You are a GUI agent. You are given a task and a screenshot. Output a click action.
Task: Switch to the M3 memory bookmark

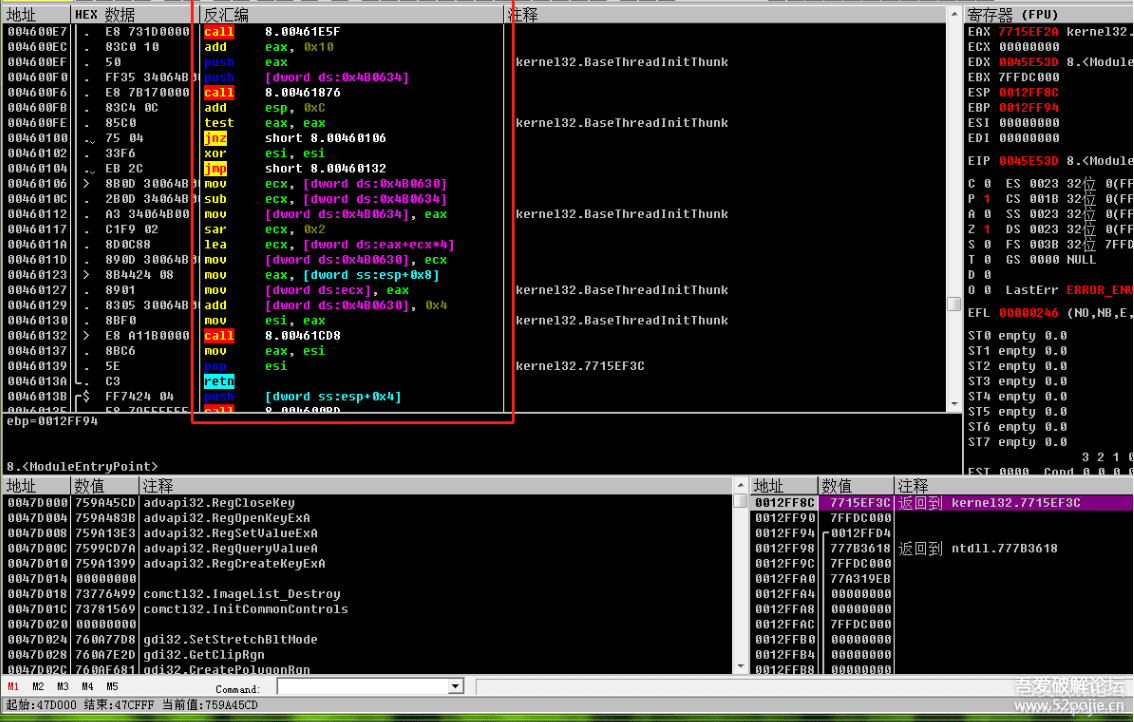tap(63, 687)
